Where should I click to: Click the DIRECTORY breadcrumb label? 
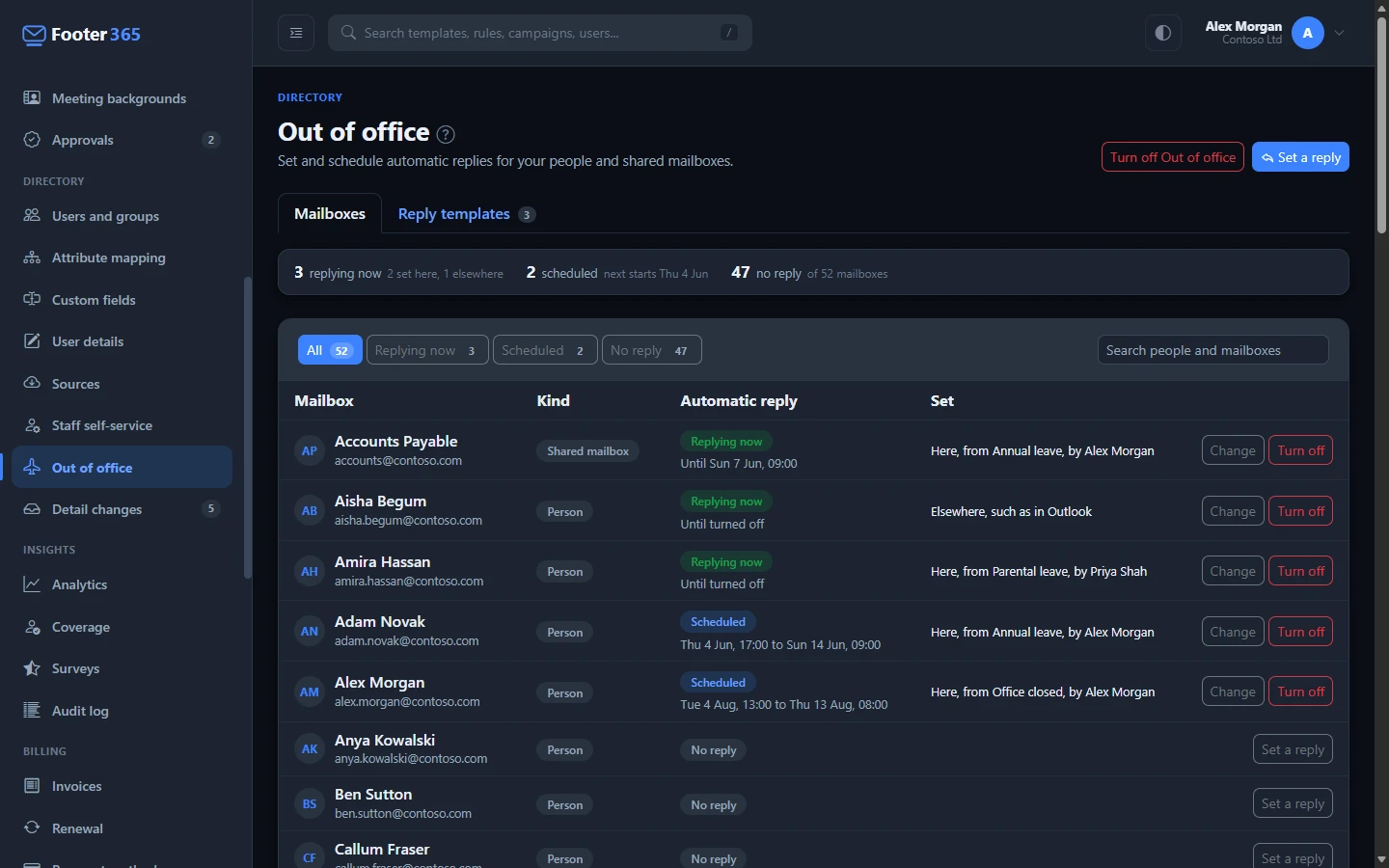(x=310, y=97)
